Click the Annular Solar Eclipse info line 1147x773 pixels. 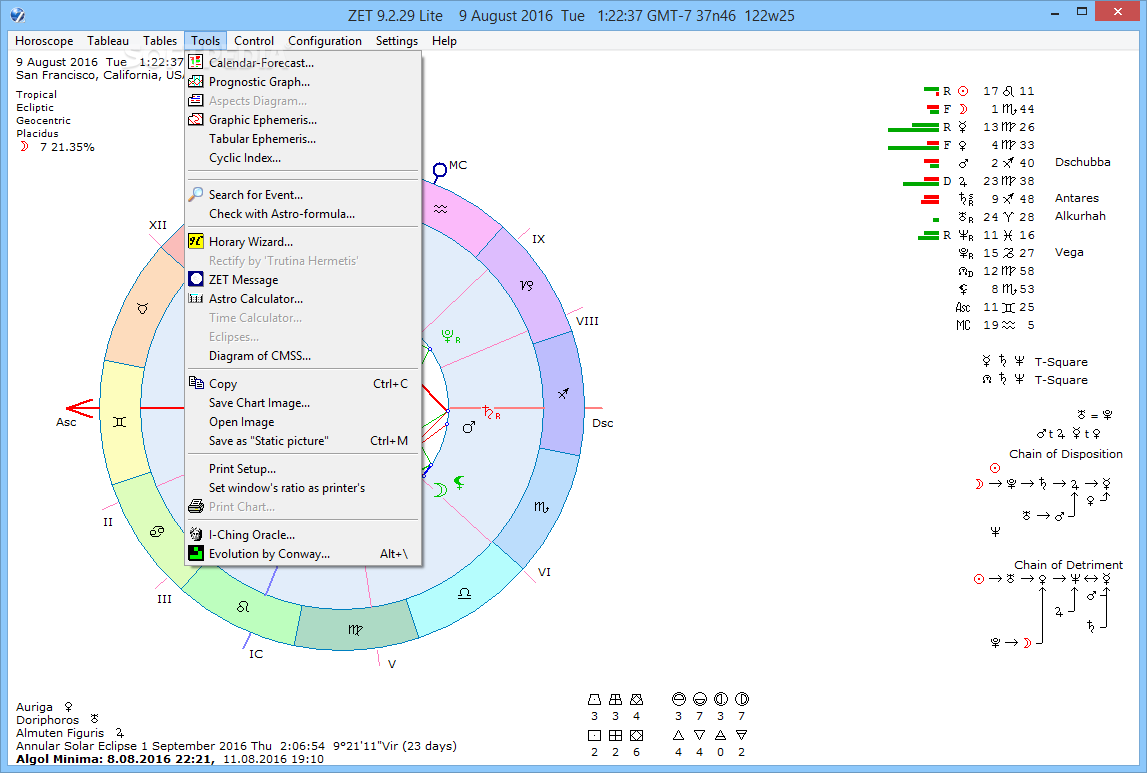click(x=236, y=746)
